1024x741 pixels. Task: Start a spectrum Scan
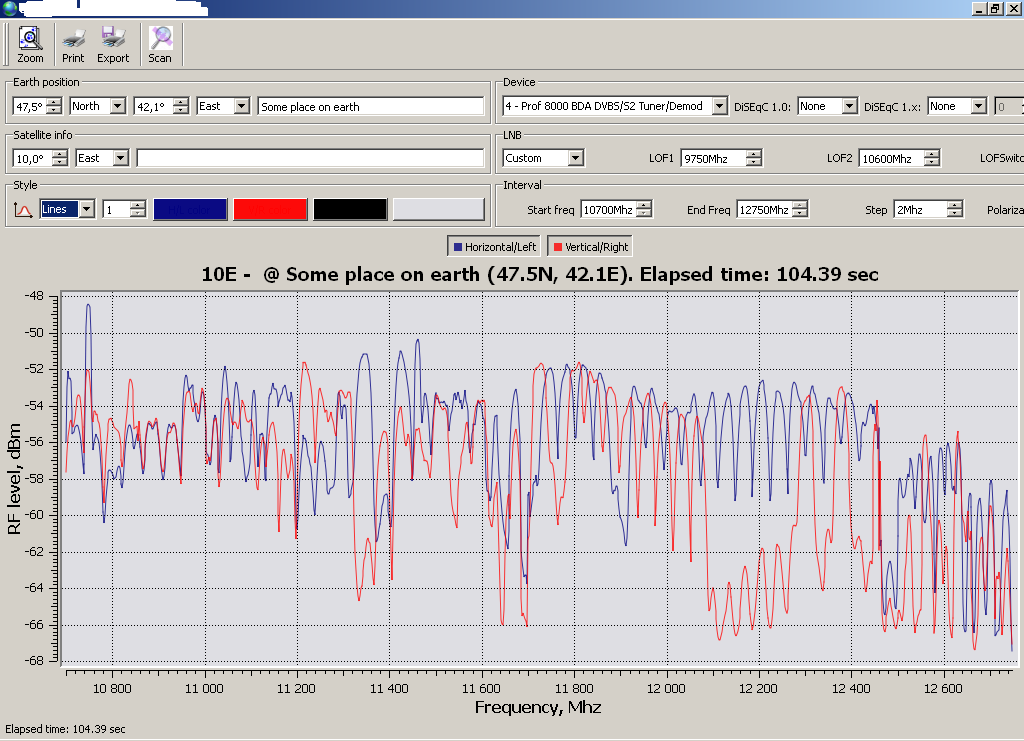[x=160, y=44]
